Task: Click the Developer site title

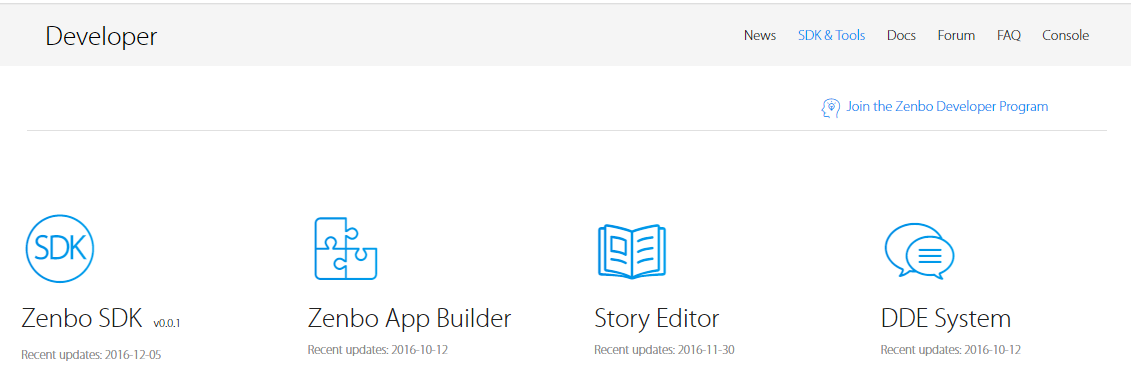Action: pyautogui.click(x=101, y=36)
